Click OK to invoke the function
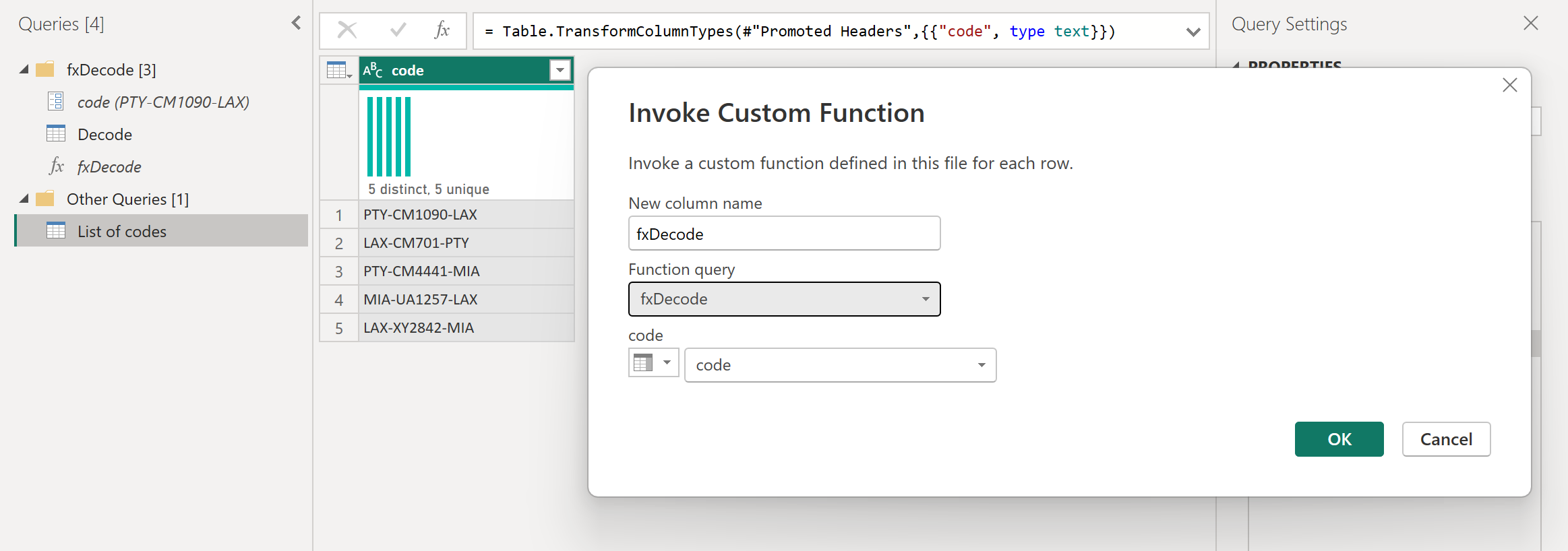The image size is (1568, 551). 1338,439
